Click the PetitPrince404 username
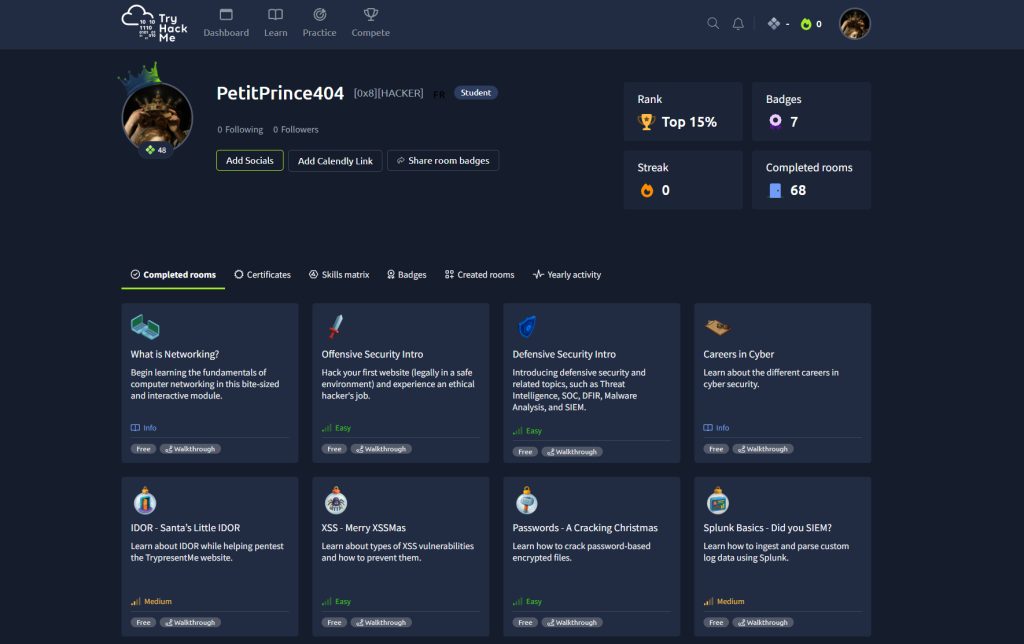 click(280, 93)
